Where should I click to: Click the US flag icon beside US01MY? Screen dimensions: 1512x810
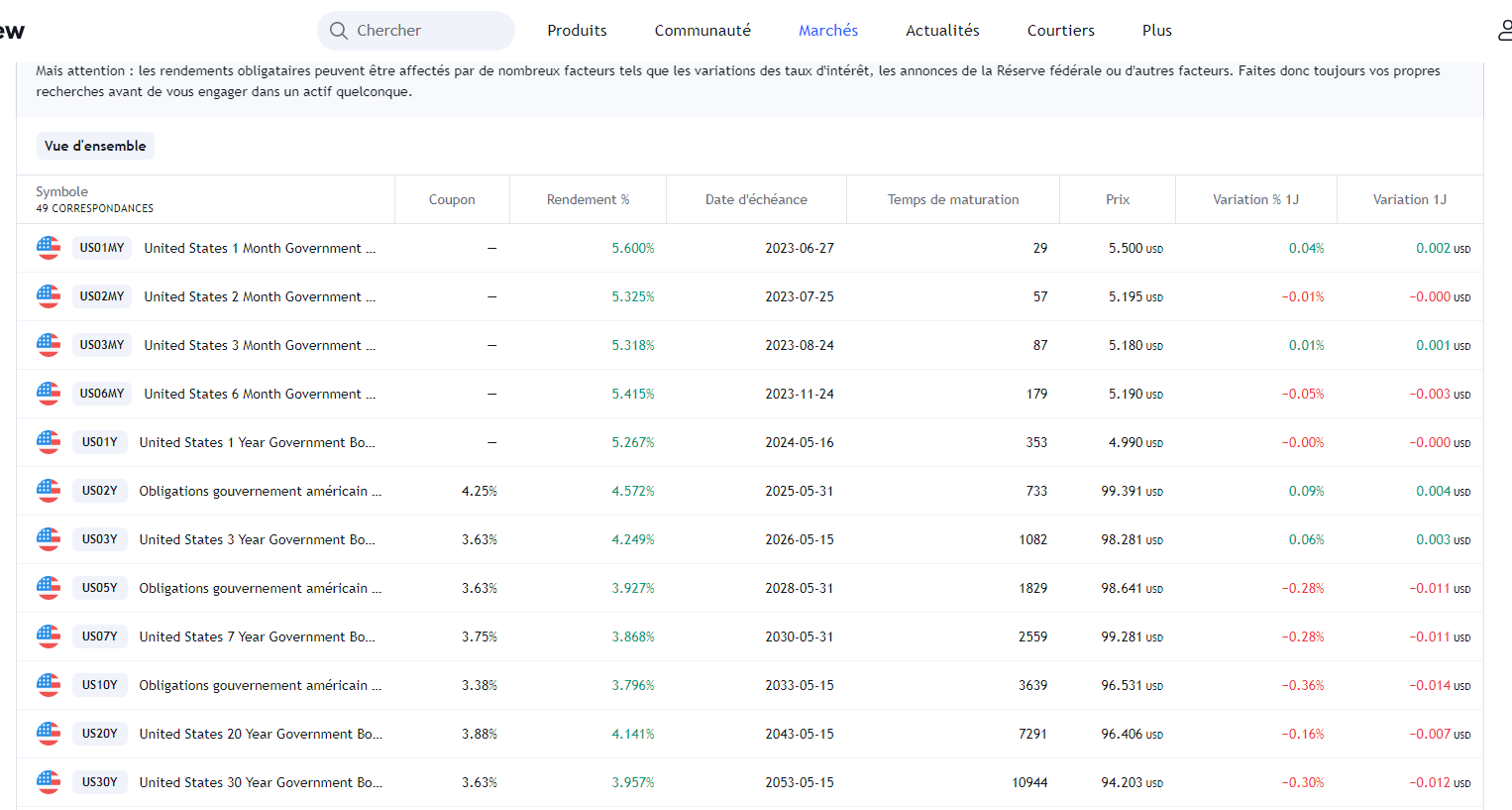pos(49,248)
